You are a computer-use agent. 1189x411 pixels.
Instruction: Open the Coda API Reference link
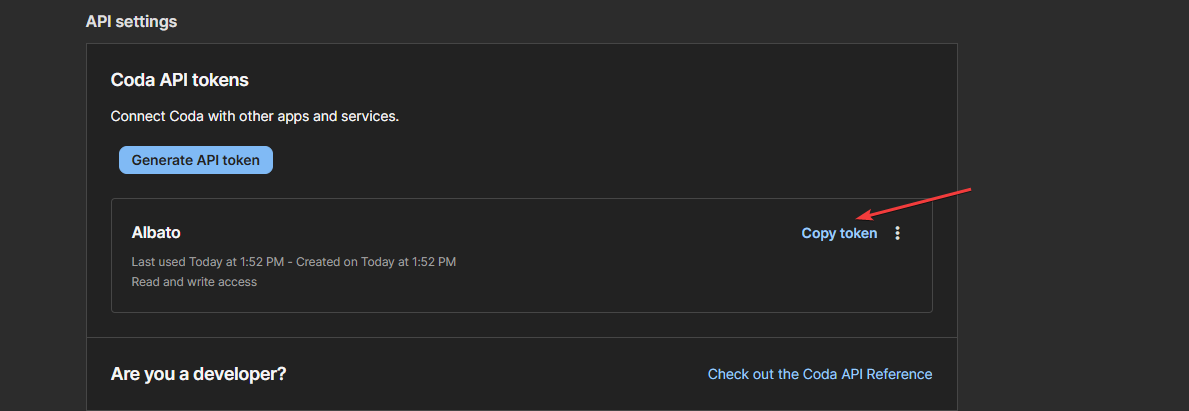820,374
